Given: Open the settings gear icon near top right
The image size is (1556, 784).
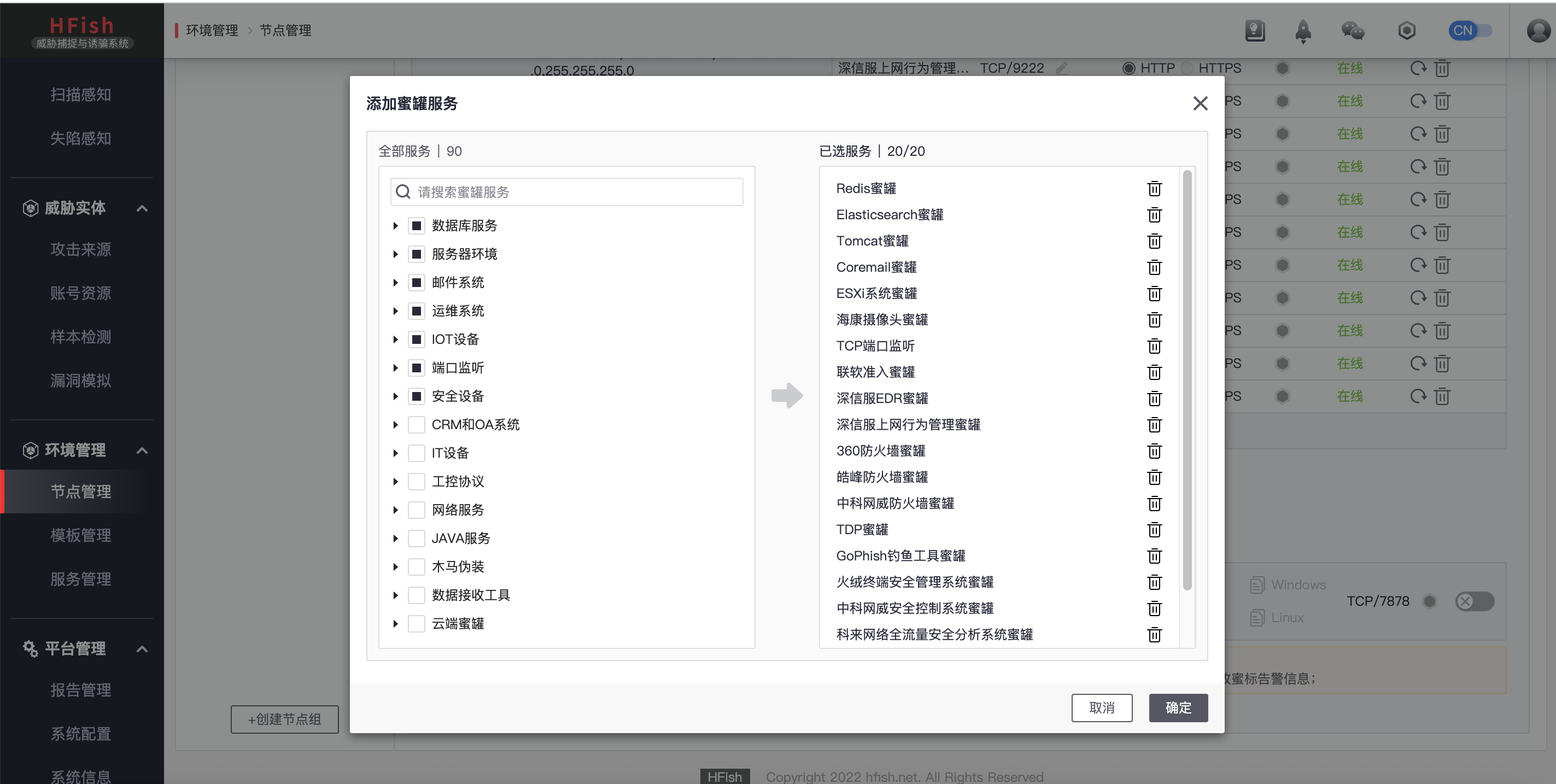Looking at the screenshot, I should click(x=1407, y=30).
